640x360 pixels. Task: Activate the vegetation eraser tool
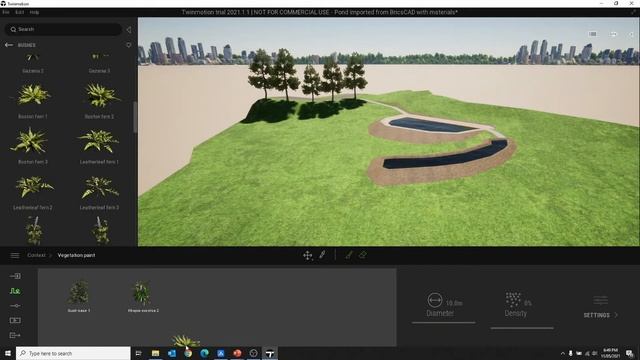pyautogui.click(x=362, y=255)
